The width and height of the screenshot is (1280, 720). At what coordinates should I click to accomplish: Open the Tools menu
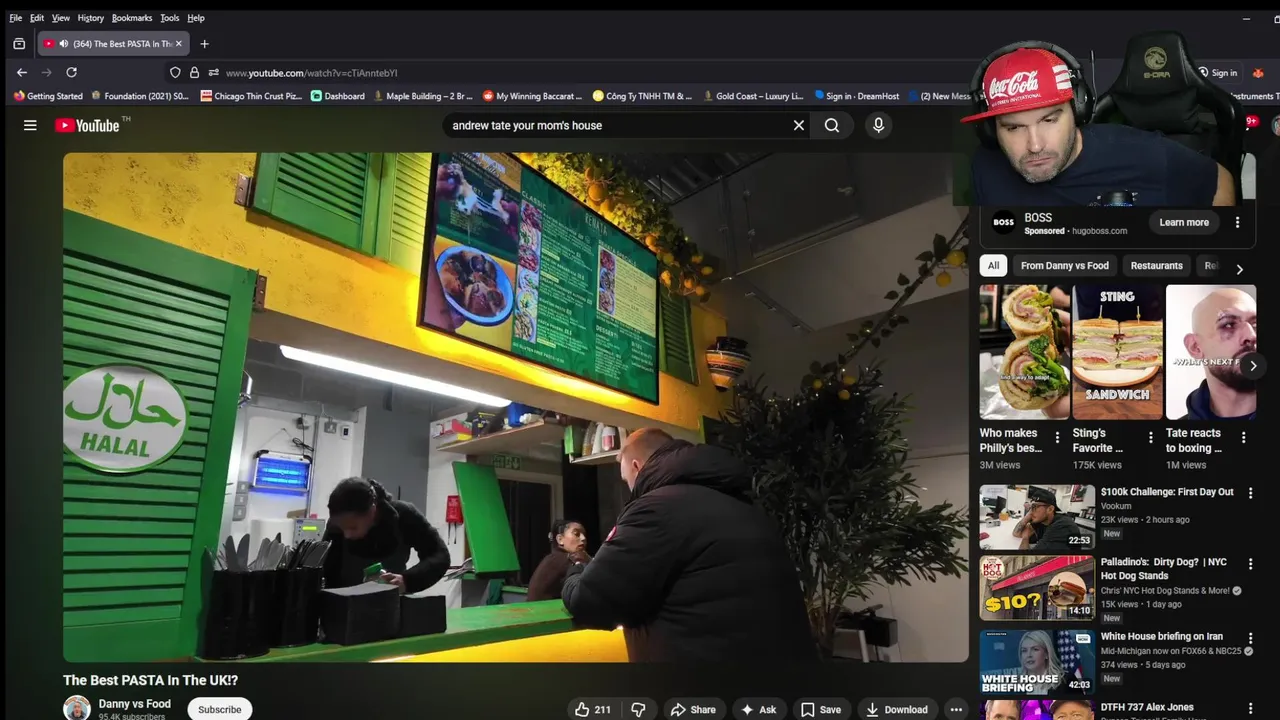[x=170, y=18]
